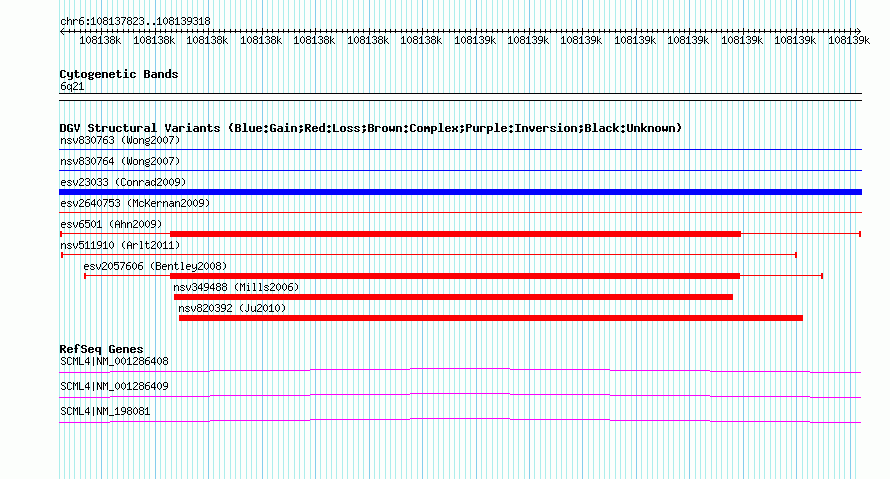The width and height of the screenshot is (890, 479).
Task: Open the SCML4|NM_001286408 transcript label
Action: click(114, 362)
